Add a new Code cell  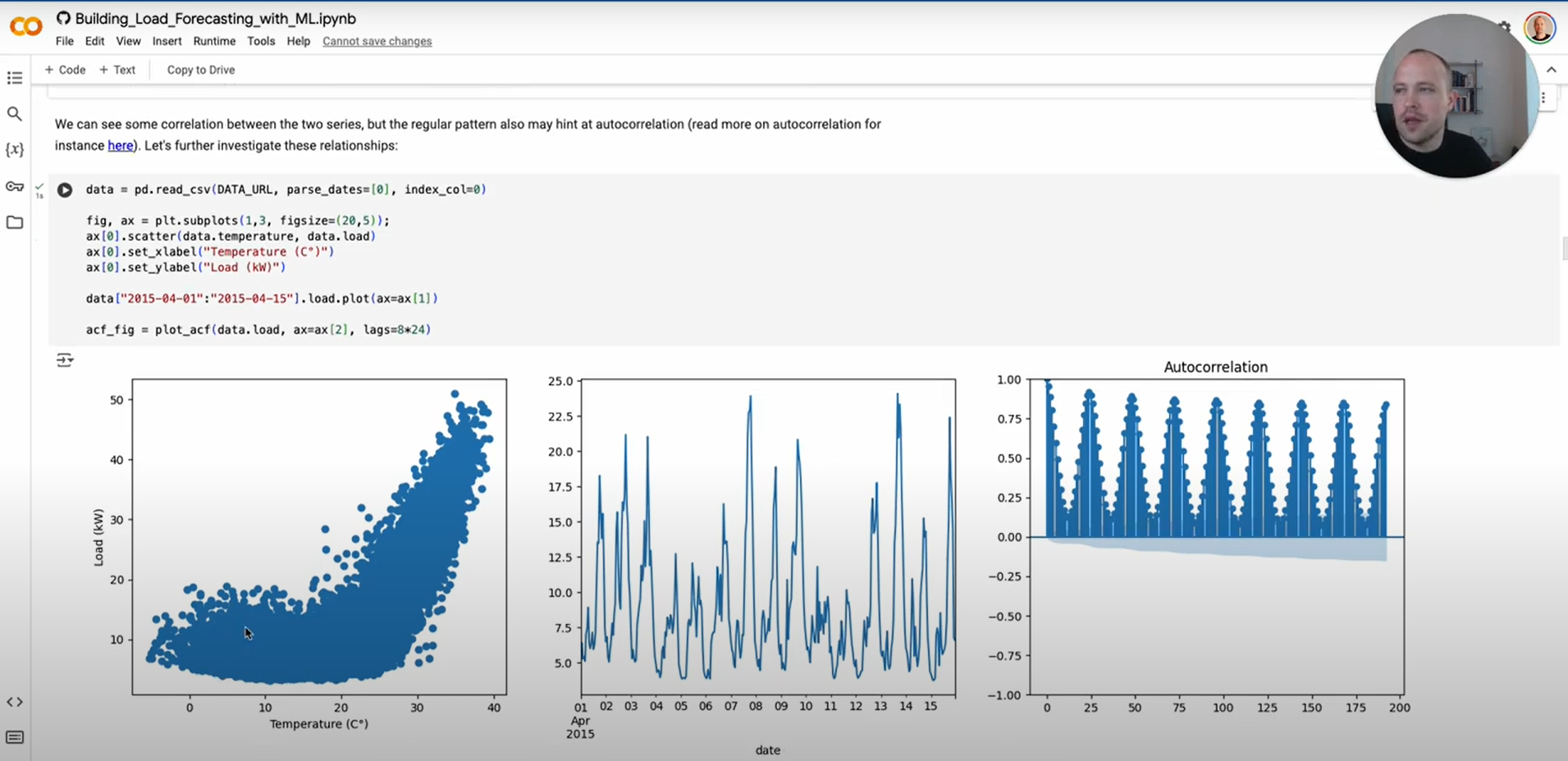click(65, 70)
